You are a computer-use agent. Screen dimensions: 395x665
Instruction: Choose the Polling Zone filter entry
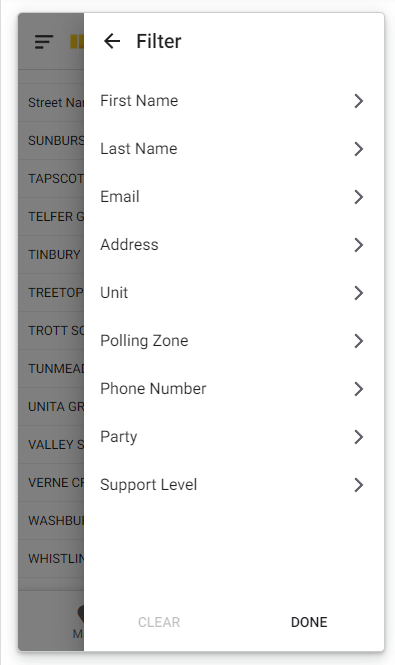pyautogui.click(x=234, y=341)
